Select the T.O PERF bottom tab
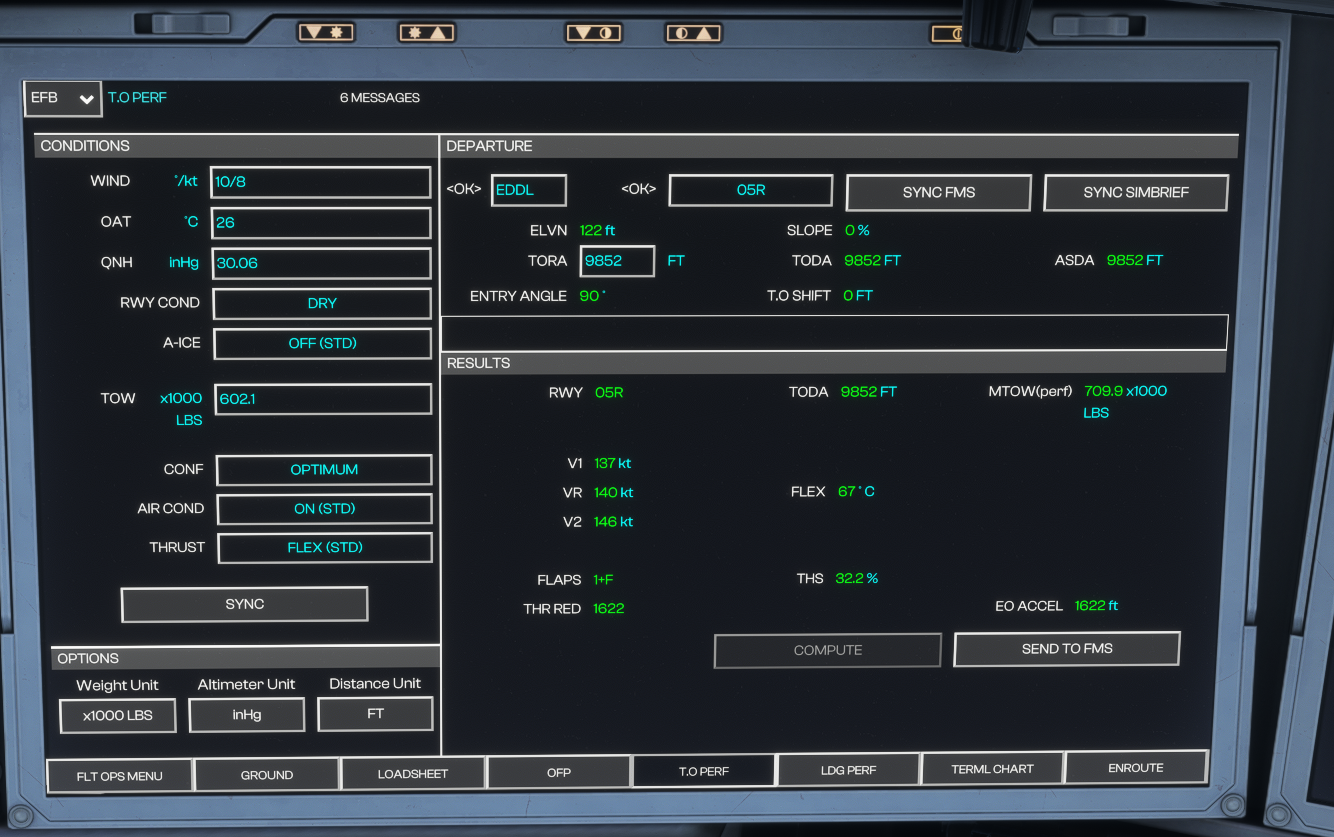This screenshot has height=837, width=1334. tap(703, 771)
